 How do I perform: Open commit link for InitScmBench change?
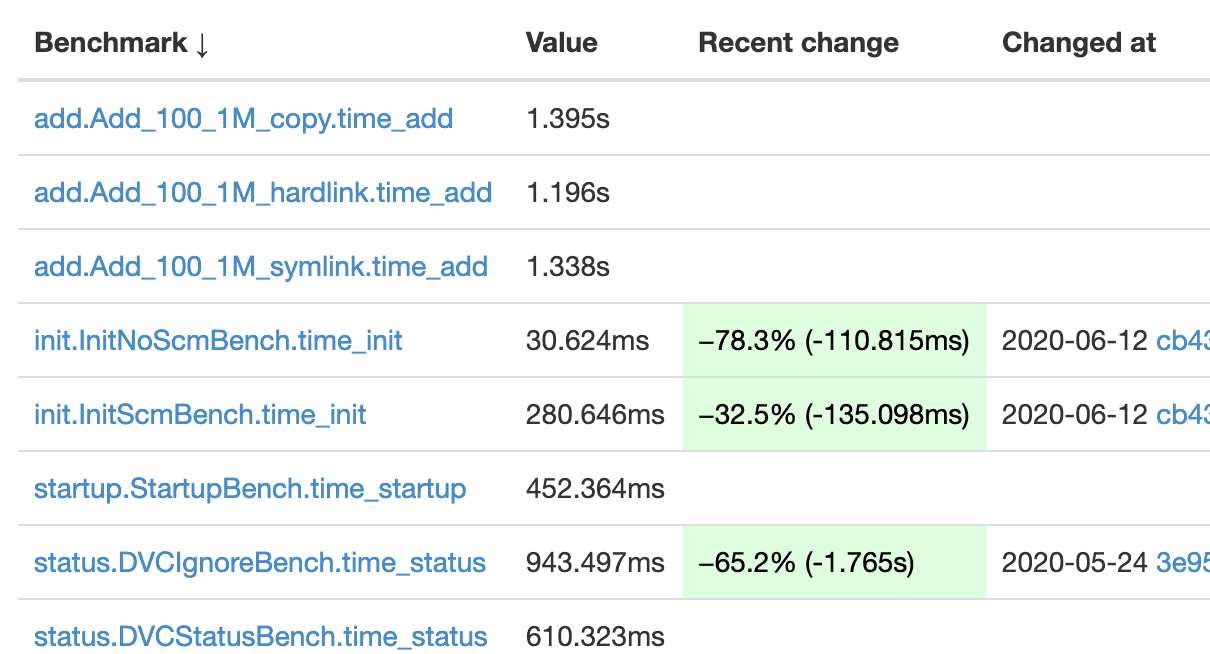(x=1183, y=414)
